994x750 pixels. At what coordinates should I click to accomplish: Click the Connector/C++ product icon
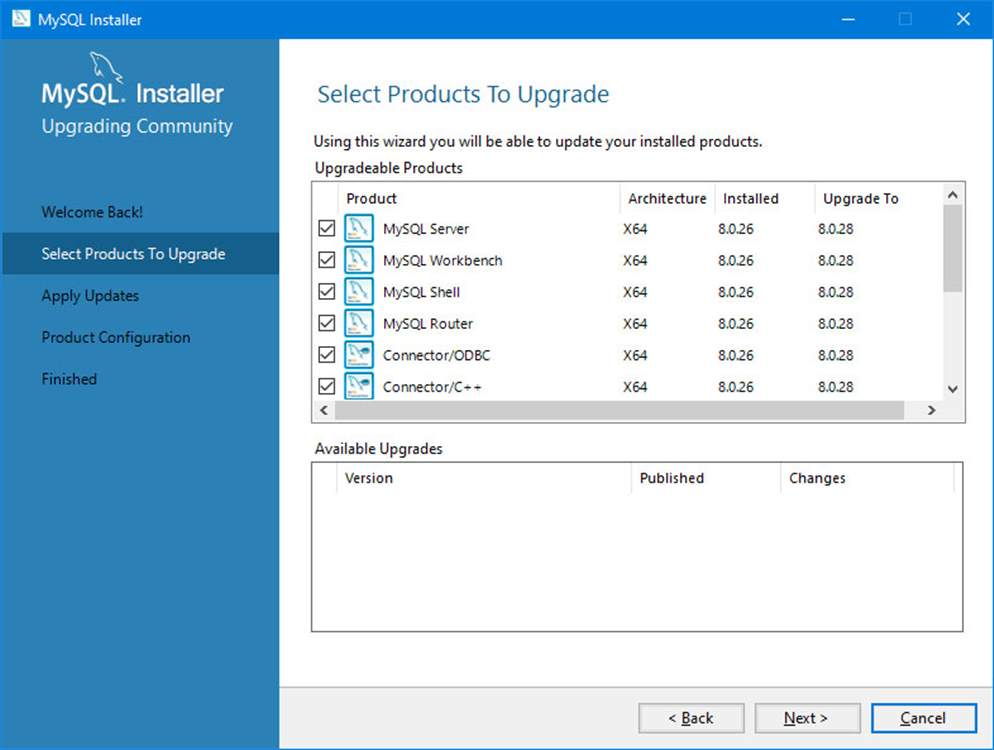click(358, 385)
